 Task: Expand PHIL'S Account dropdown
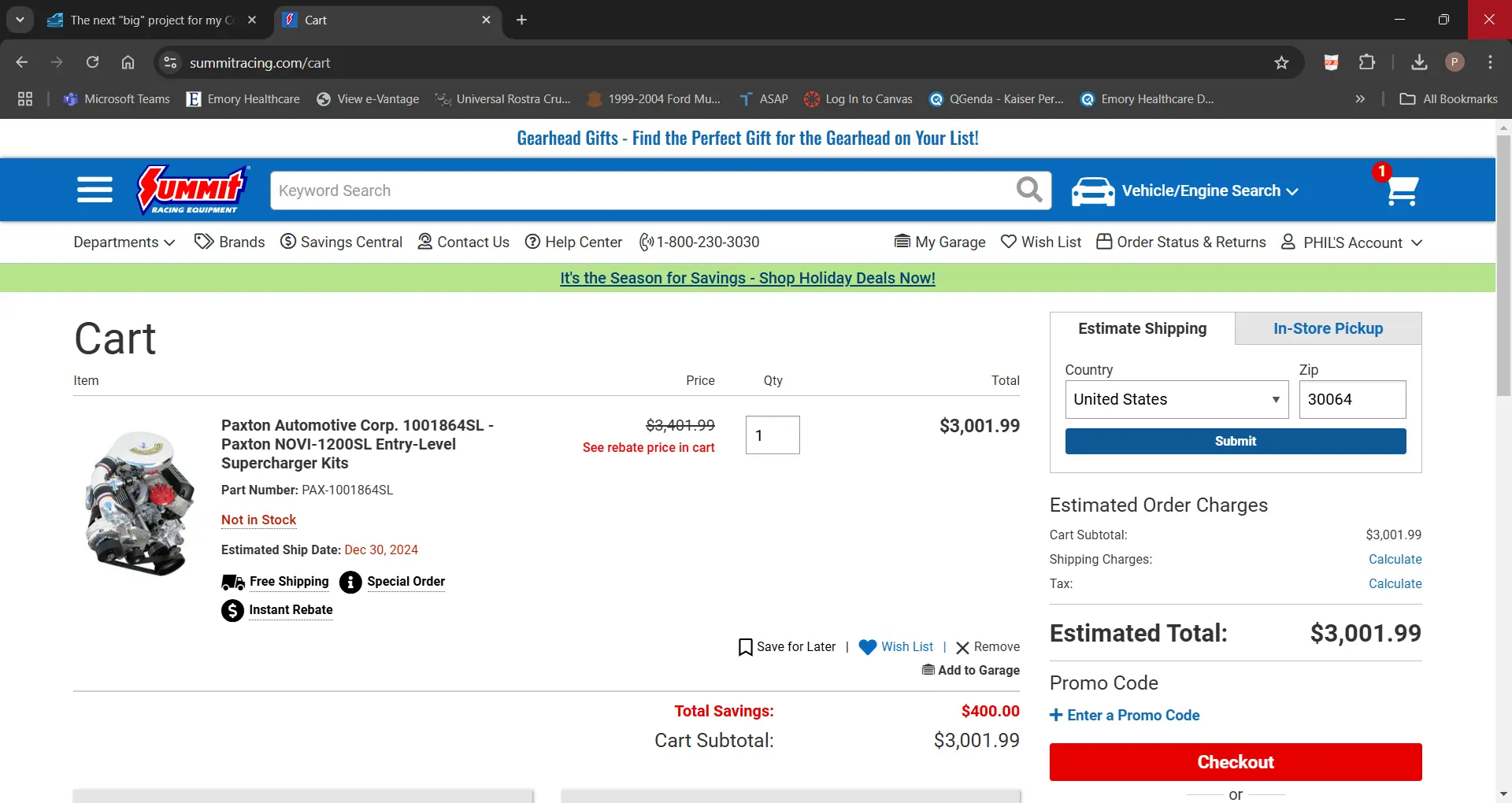click(1351, 242)
